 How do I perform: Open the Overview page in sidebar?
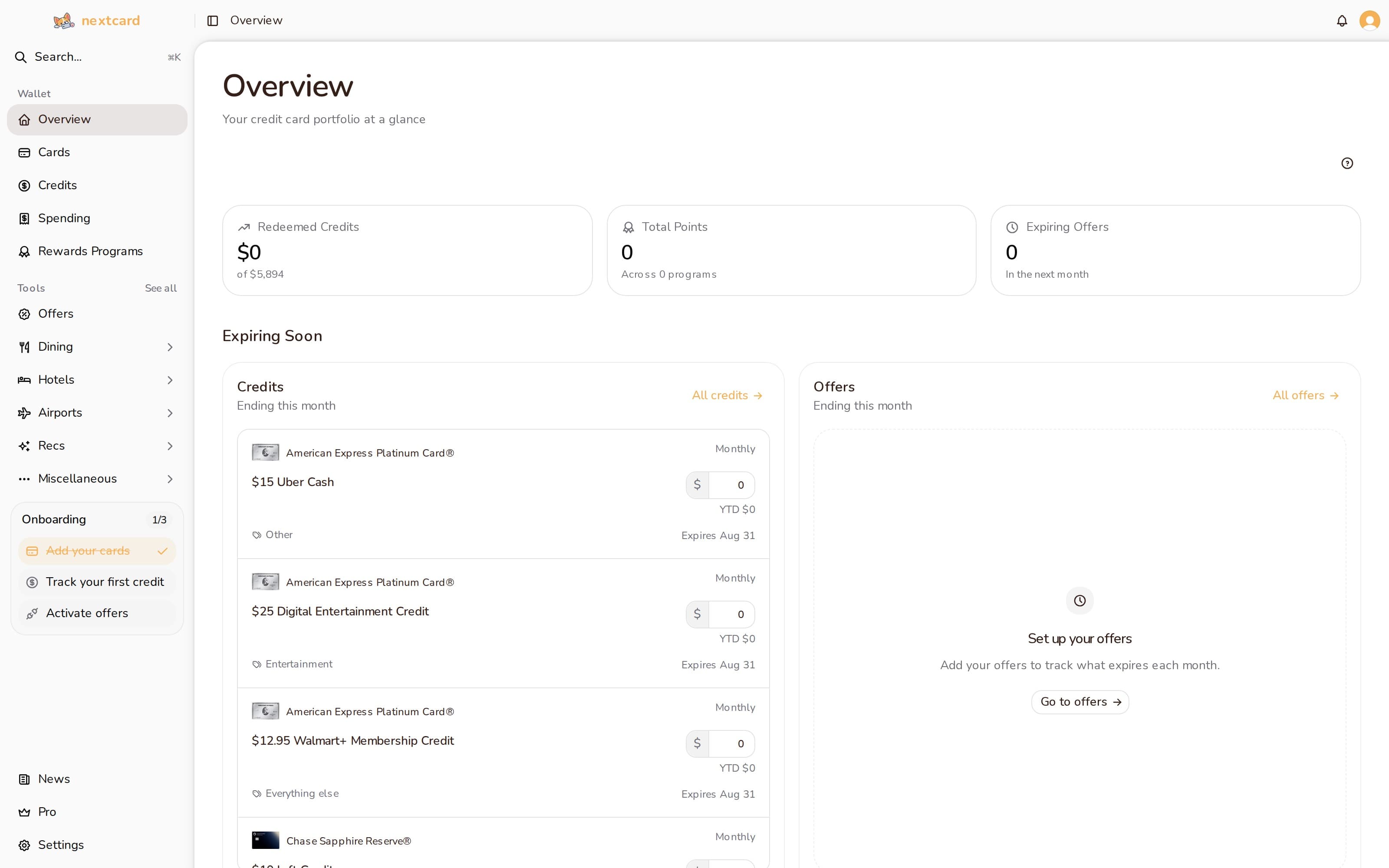97,119
